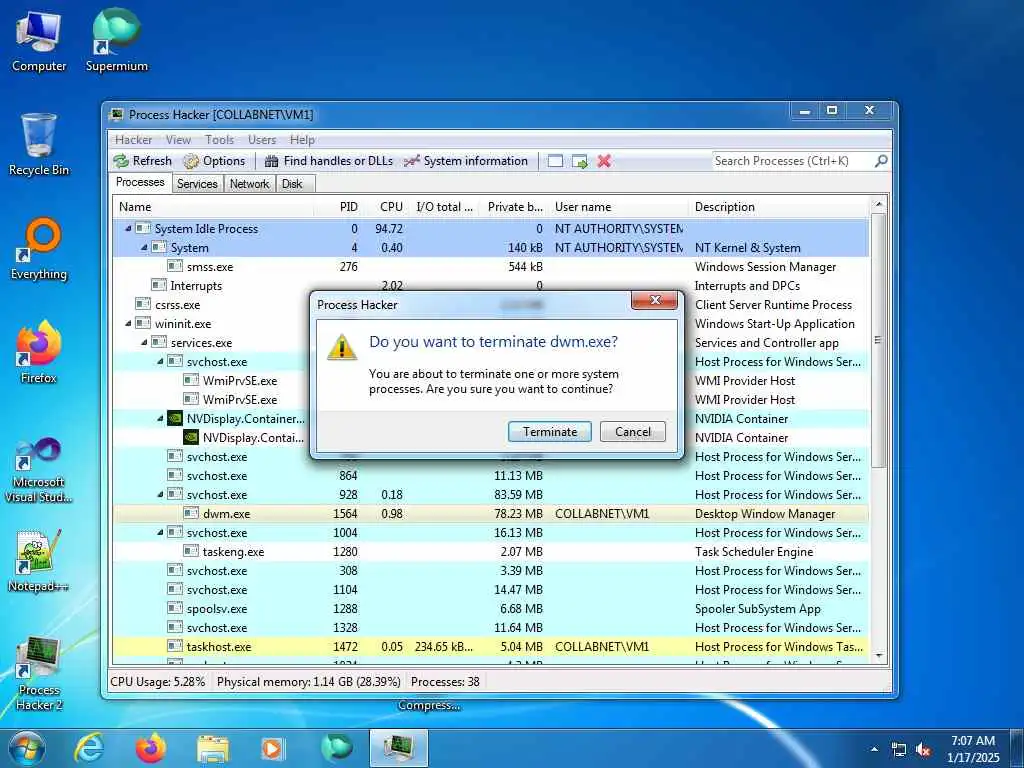Click the find window and thread icon
This screenshot has height=768, width=1024.
pyautogui.click(x=579, y=161)
